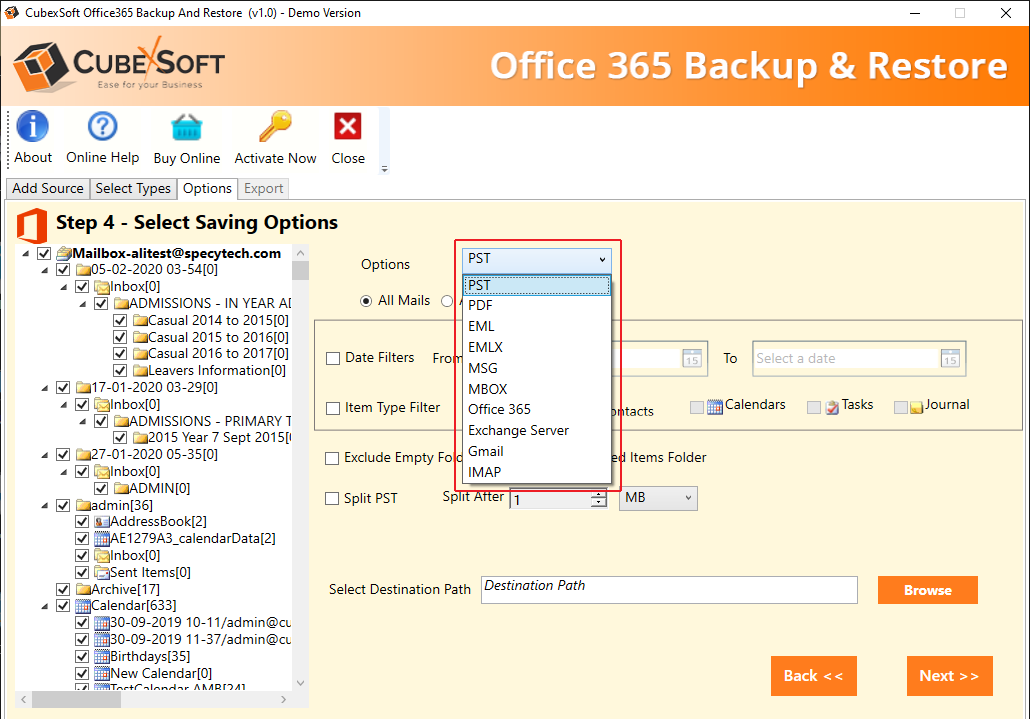The height and width of the screenshot is (719, 1030).
Task: Open Online Help question mark icon
Action: [x=102, y=126]
